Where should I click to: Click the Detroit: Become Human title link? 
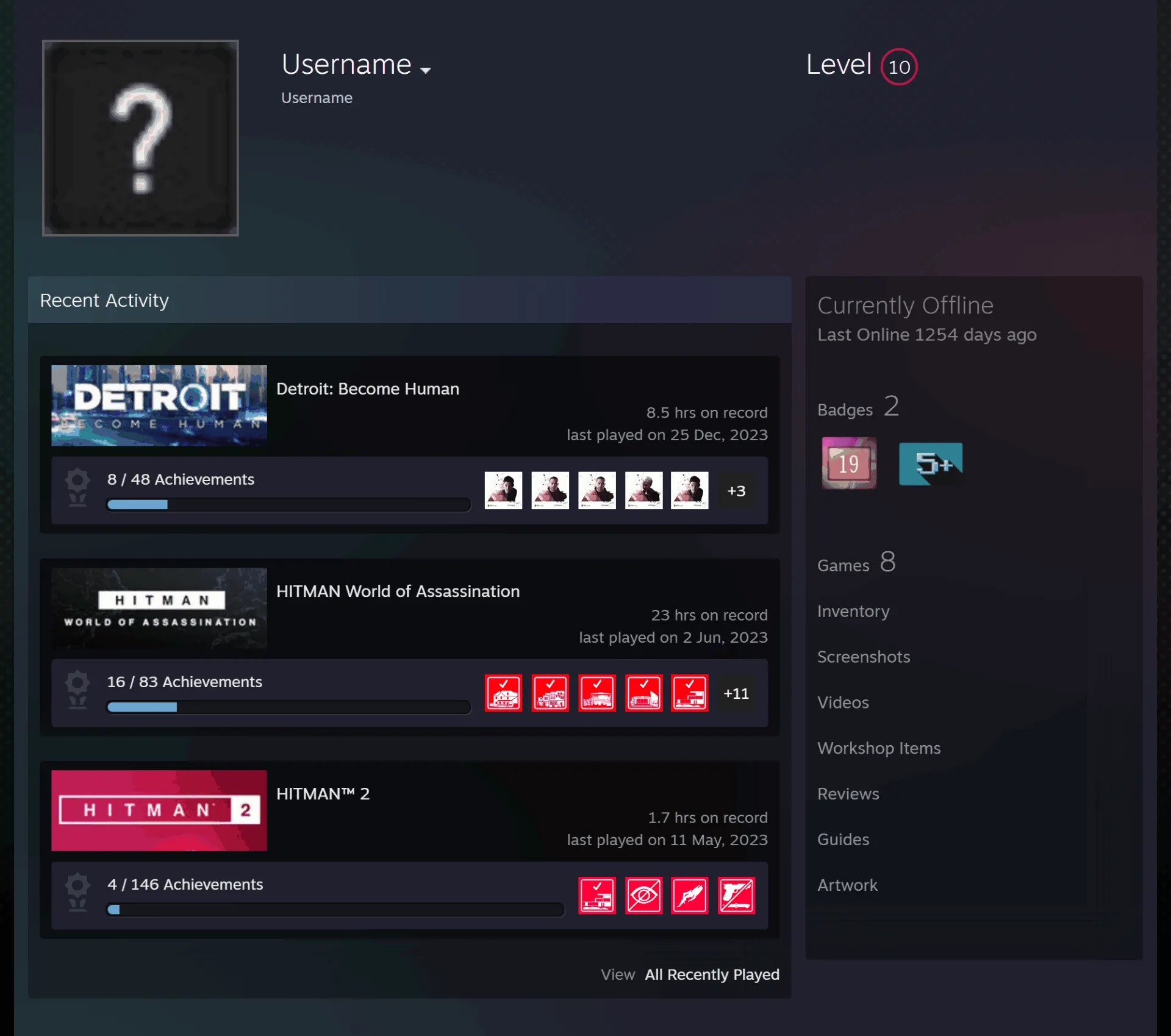(x=368, y=389)
